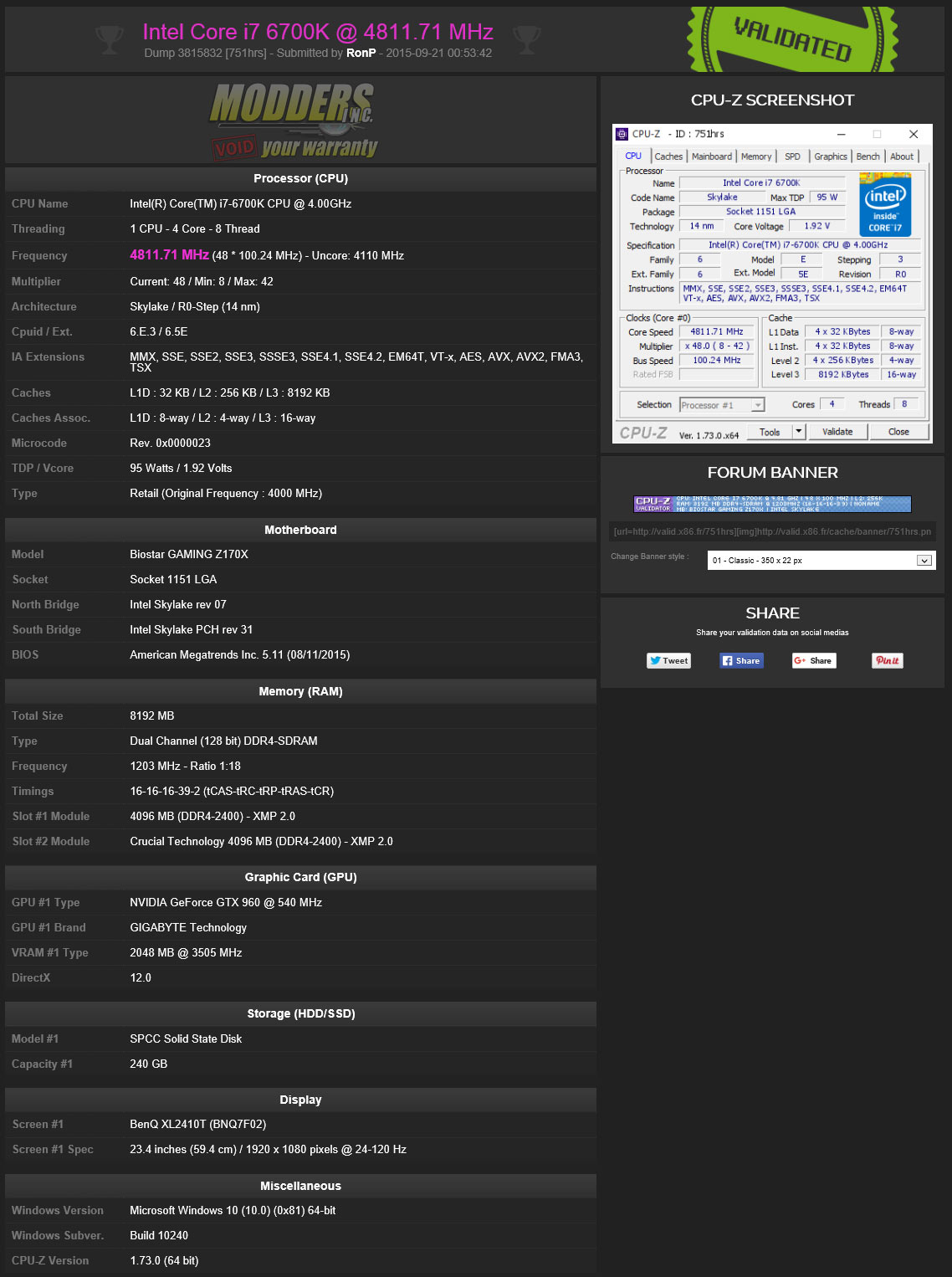Viewport: 952px width, 1277px height.
Task: Click the Validate button in CPU-Z
Action: [x=837, y=432]
